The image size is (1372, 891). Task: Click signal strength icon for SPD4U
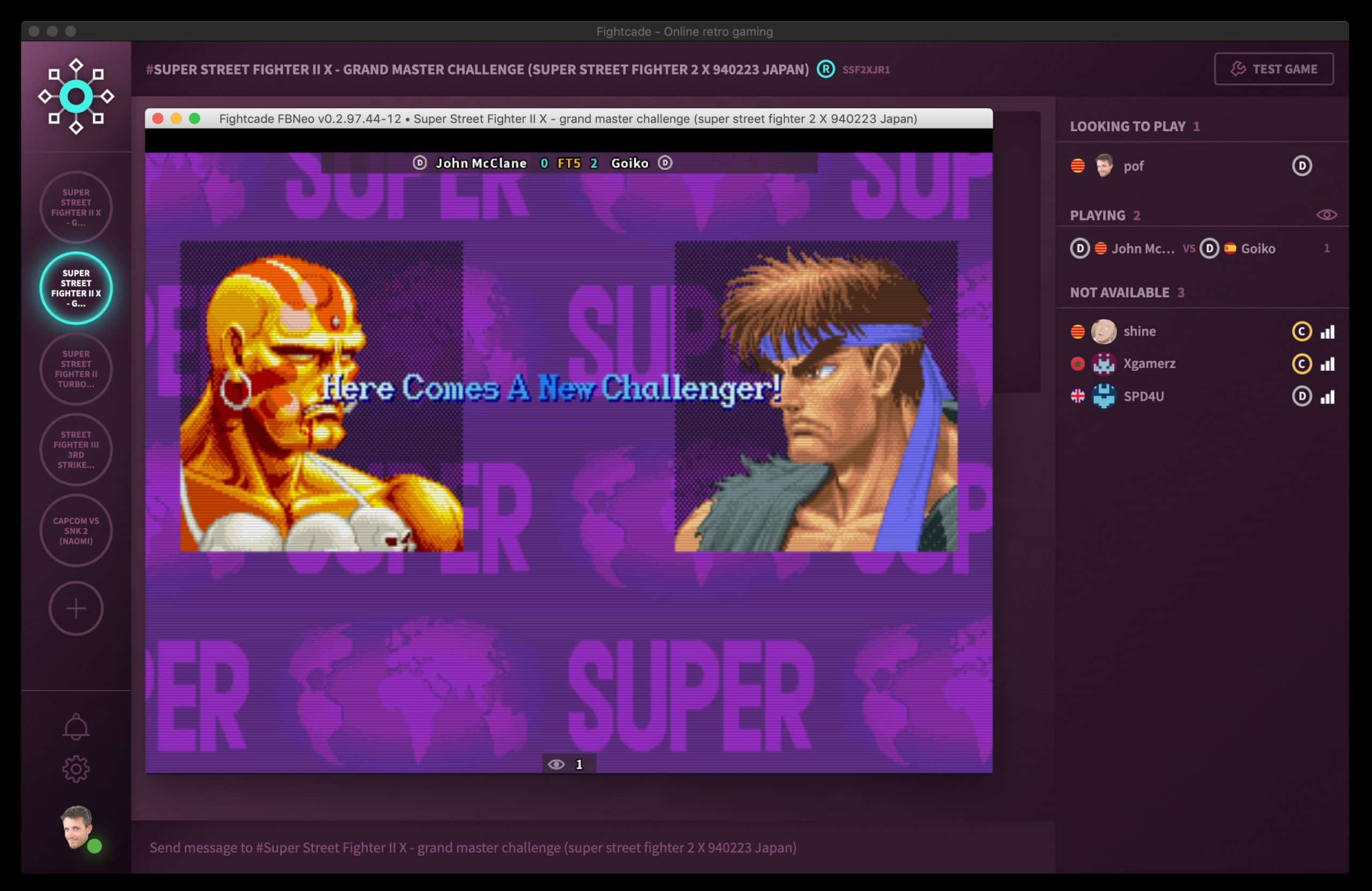point(1328,396)
